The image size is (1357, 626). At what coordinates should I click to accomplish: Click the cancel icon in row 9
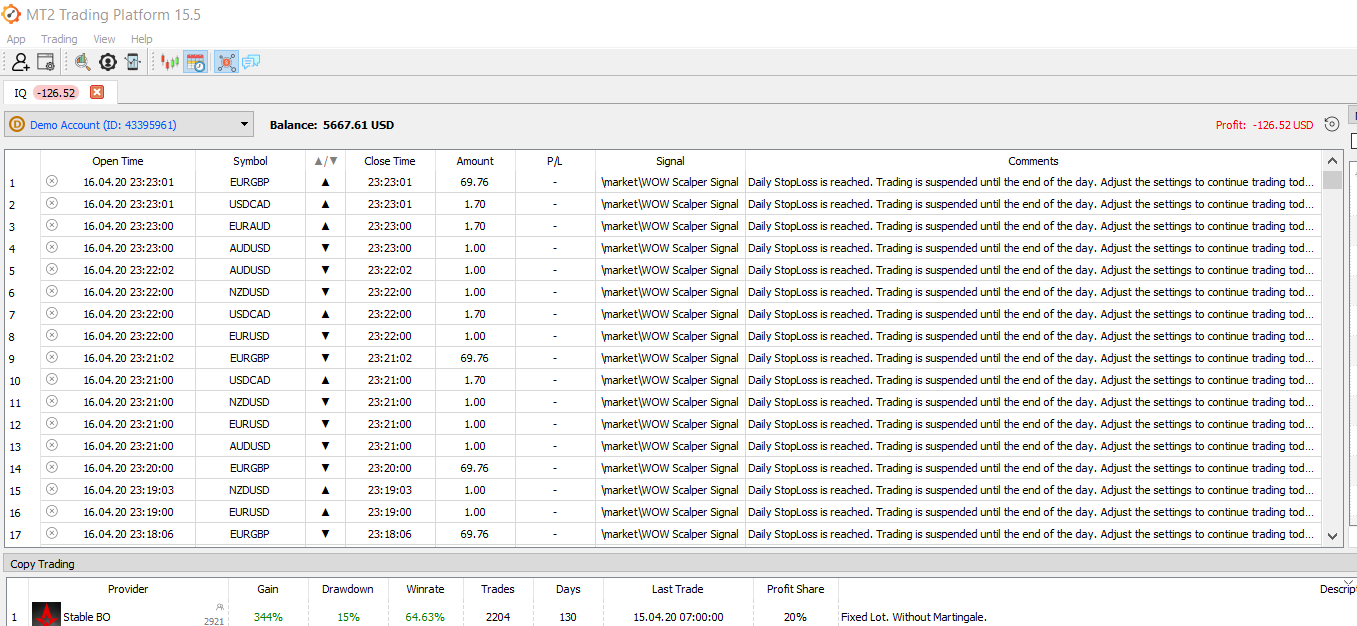click(52, 357)
